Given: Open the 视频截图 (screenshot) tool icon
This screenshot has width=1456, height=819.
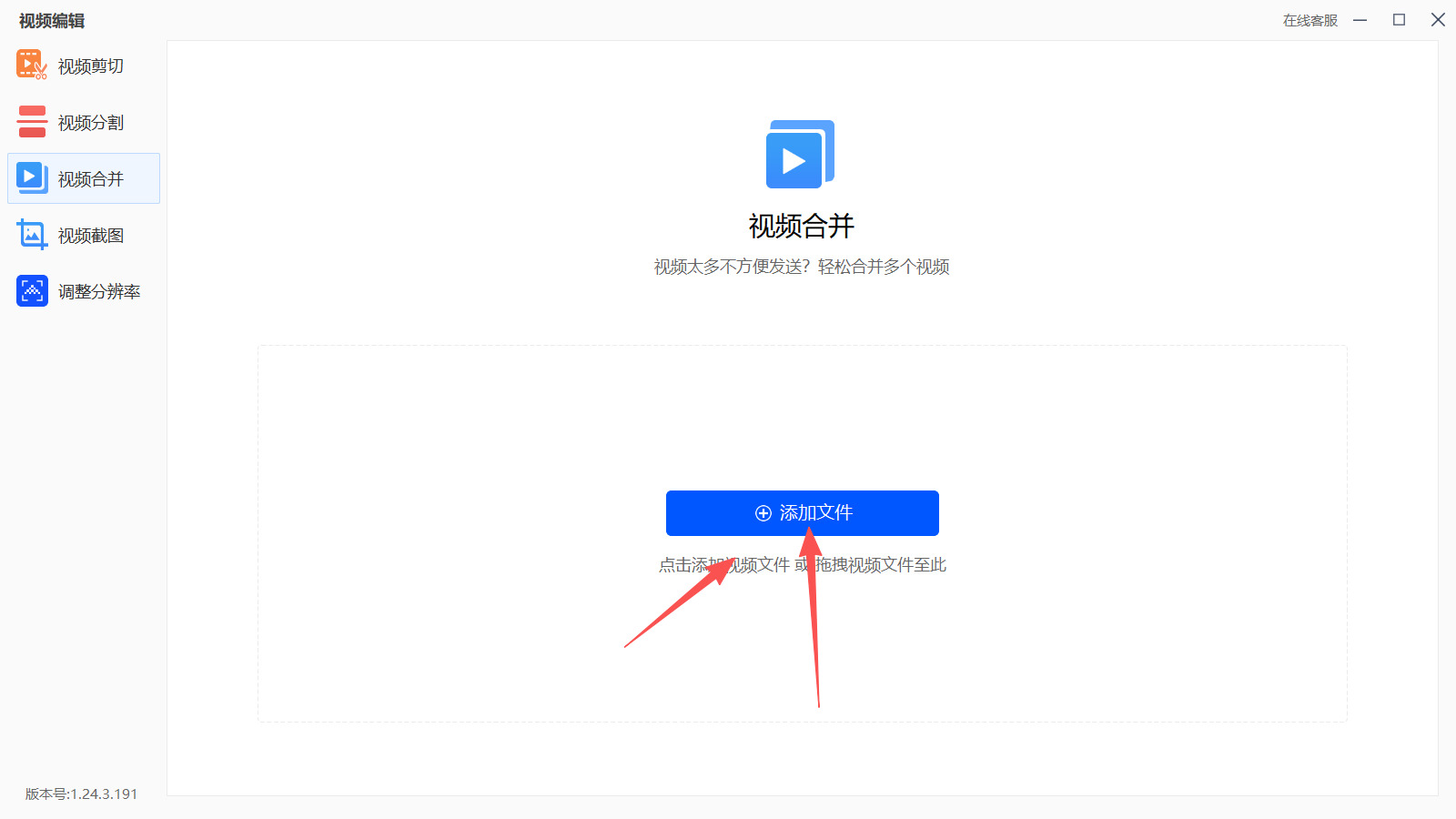Looking at the screenshot, I should point(31,234).
